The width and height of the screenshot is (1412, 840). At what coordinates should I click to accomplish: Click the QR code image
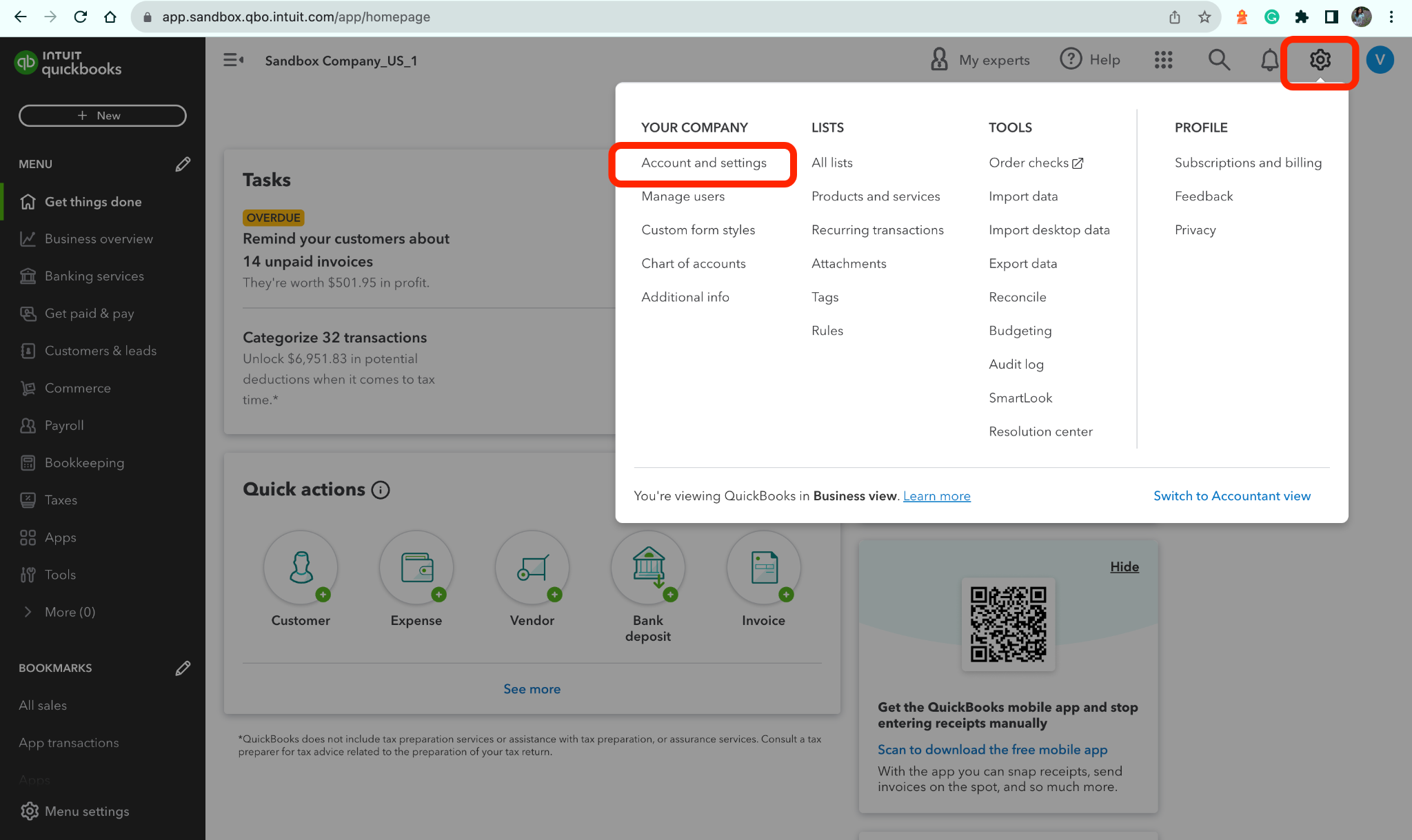(x=1008, y=624)
